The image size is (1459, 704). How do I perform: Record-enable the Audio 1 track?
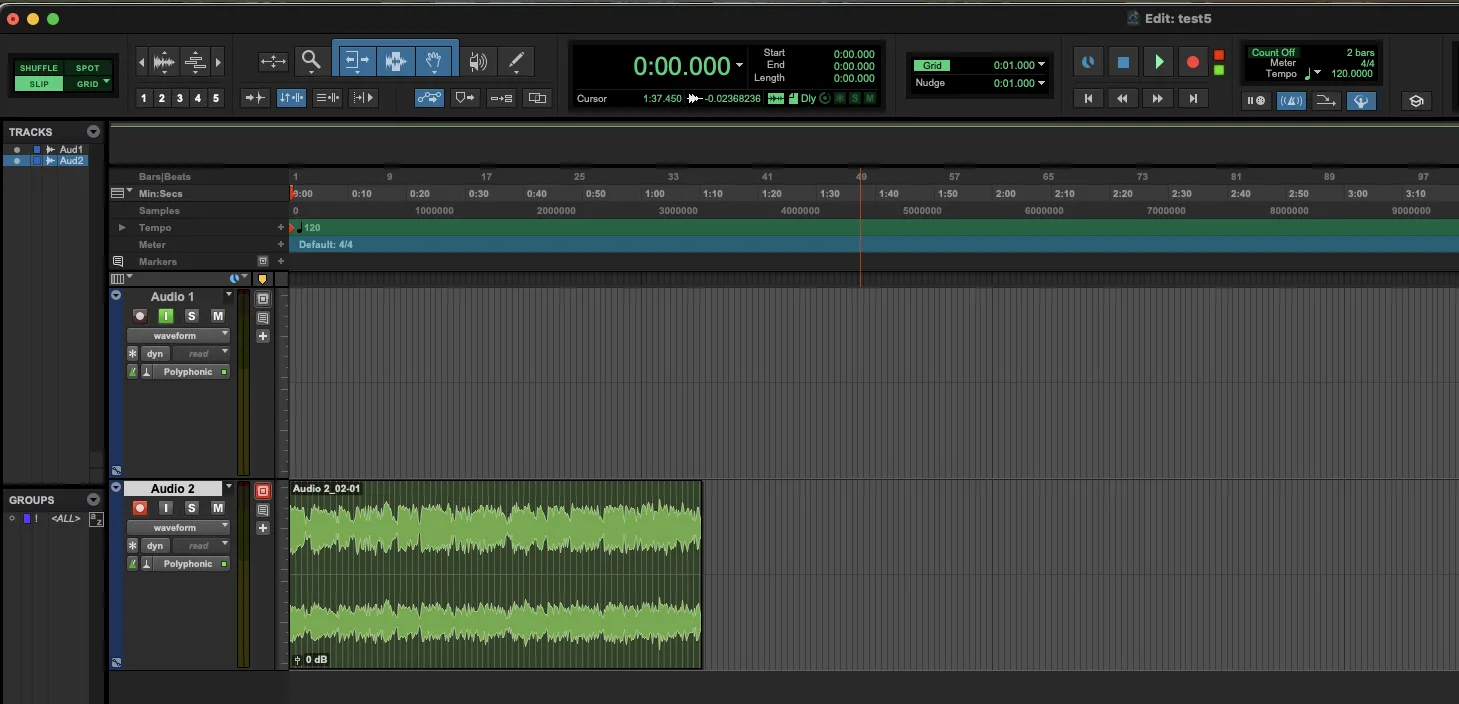pyautogui.click(x=140, y=316)
